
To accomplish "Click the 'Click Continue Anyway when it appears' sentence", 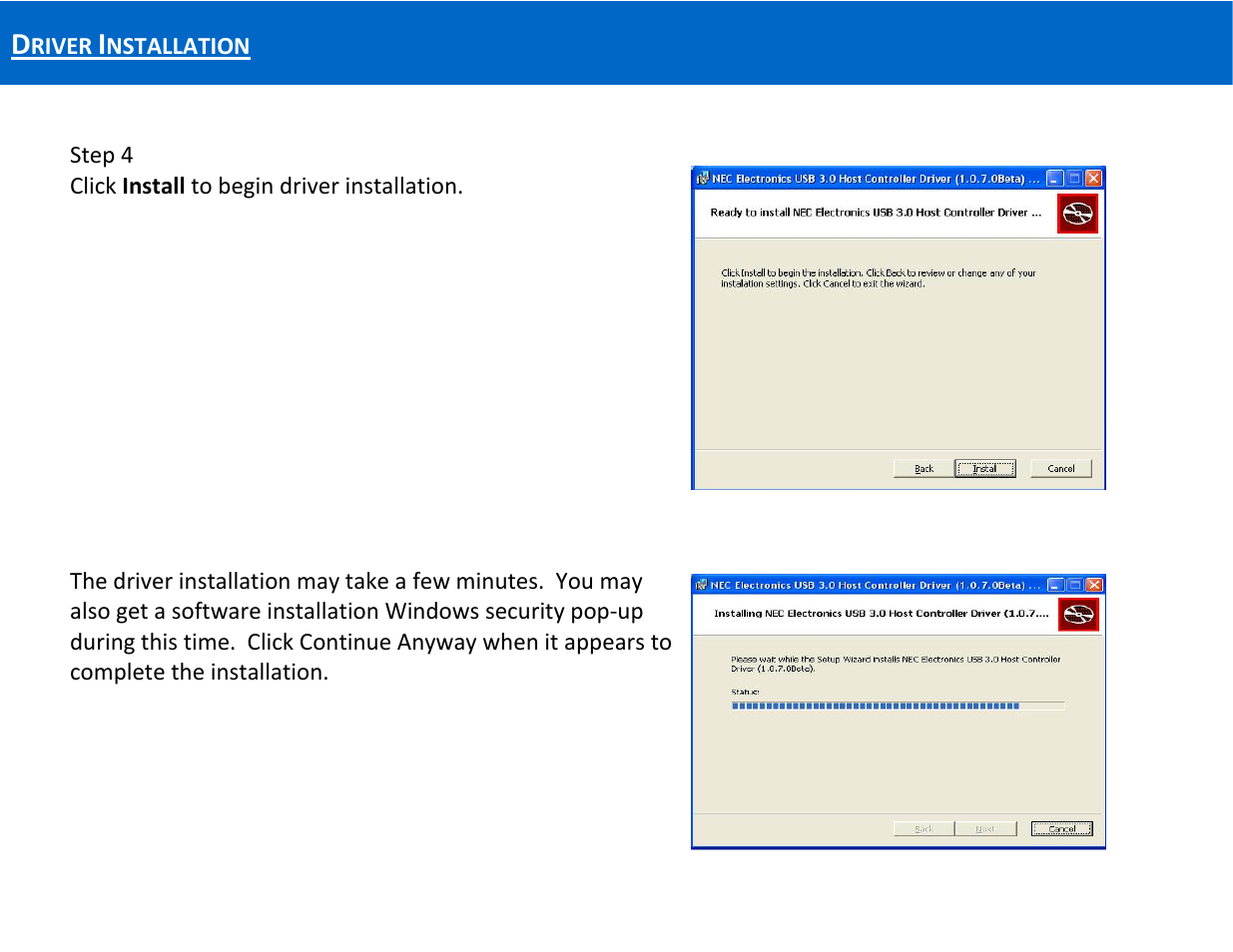I will pos(370,657).
